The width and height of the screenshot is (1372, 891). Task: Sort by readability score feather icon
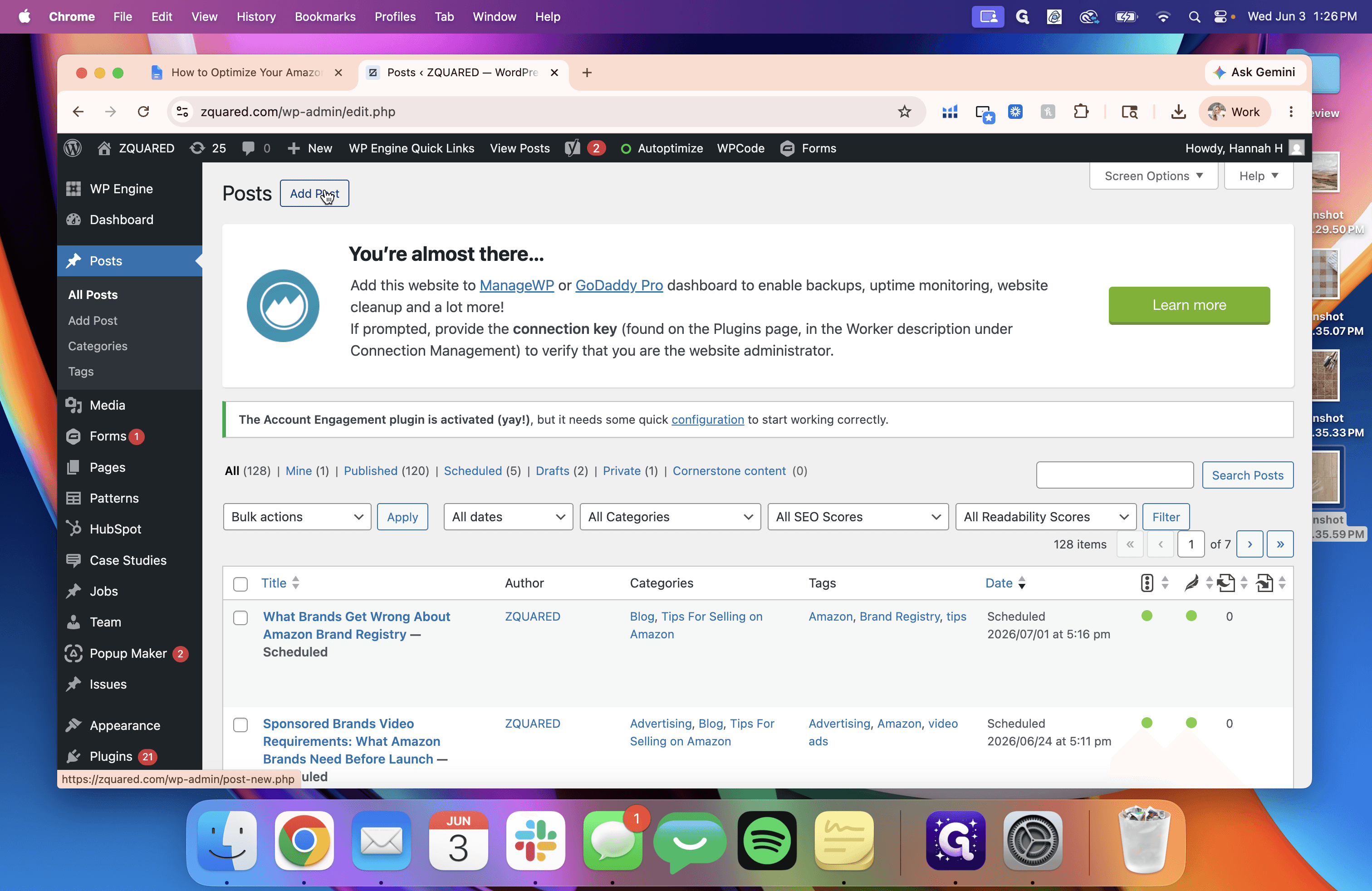point(1191,583)
